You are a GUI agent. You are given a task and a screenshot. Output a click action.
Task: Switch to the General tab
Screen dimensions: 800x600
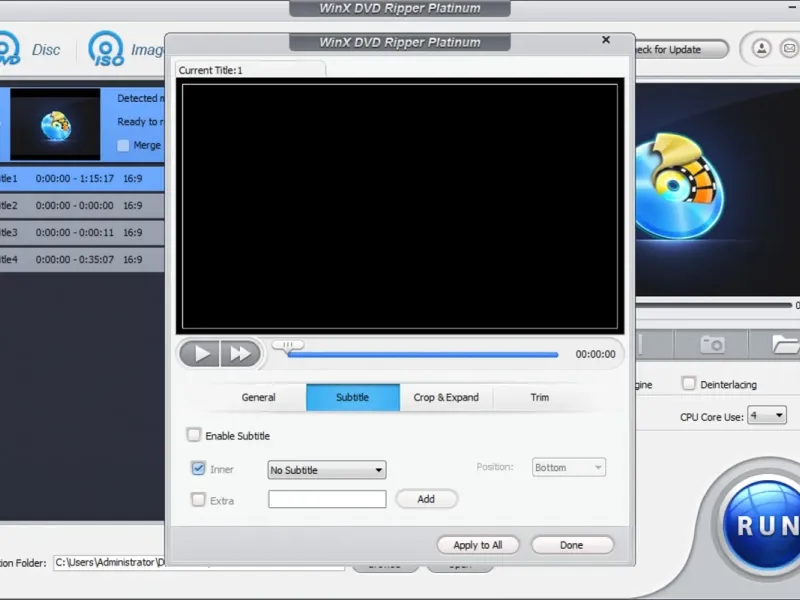pyautogui.click(x=258, y=397)
